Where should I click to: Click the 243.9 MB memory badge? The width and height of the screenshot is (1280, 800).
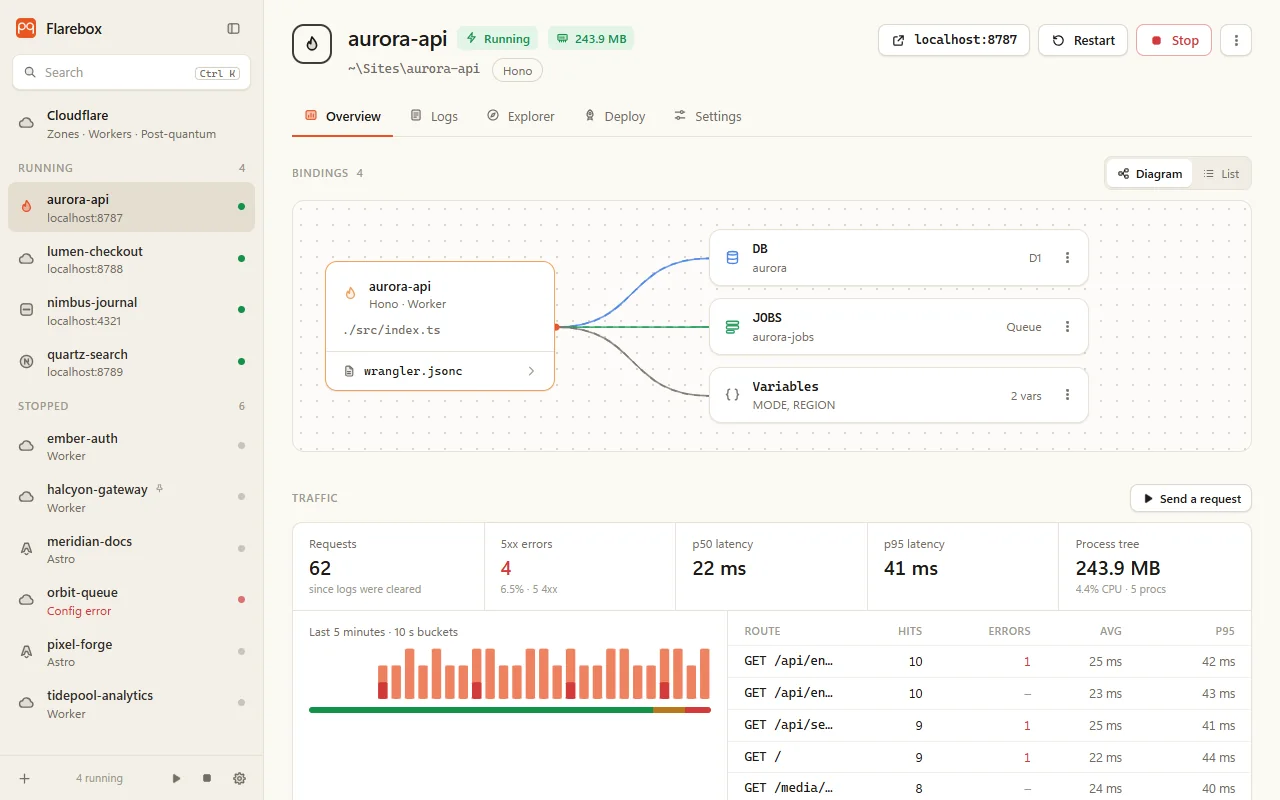(x=591, y=39)
